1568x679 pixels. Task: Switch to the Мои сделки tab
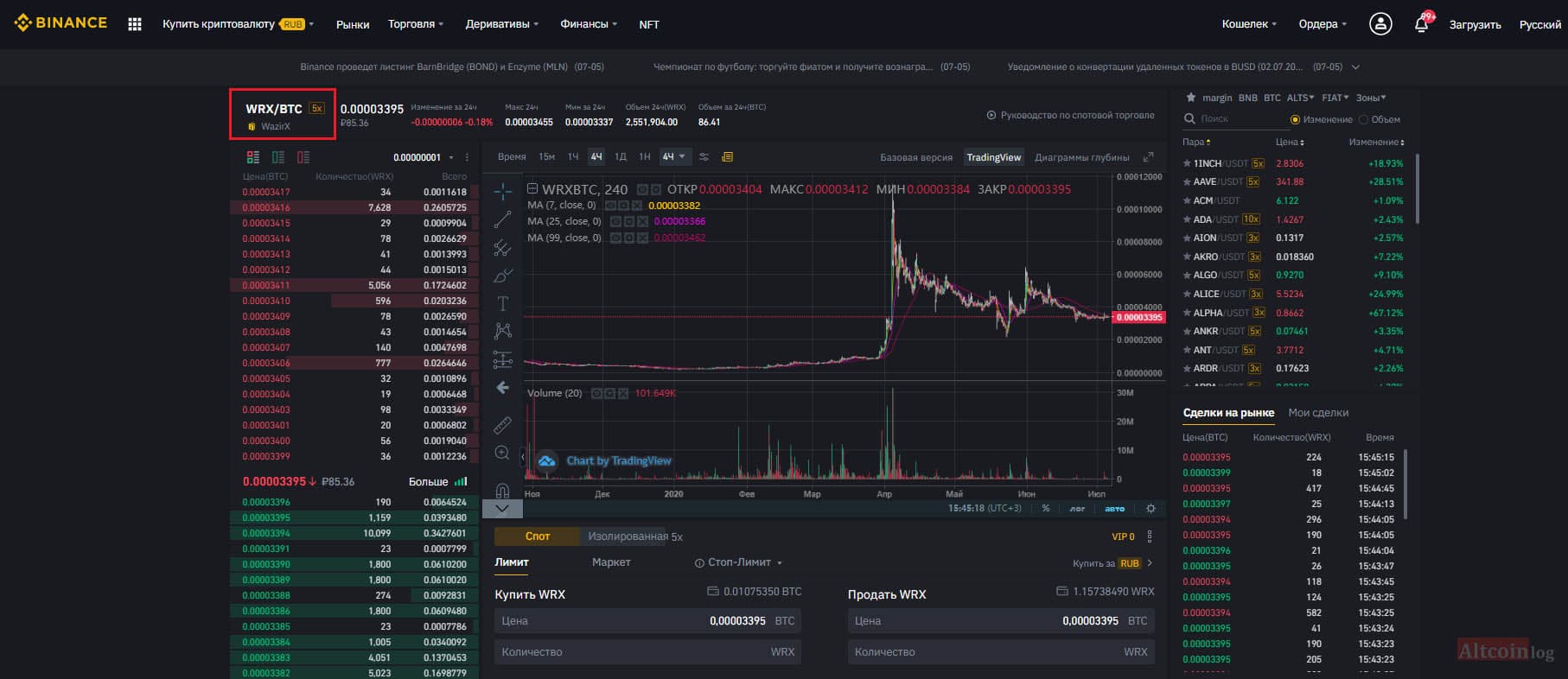(1318, 413)
